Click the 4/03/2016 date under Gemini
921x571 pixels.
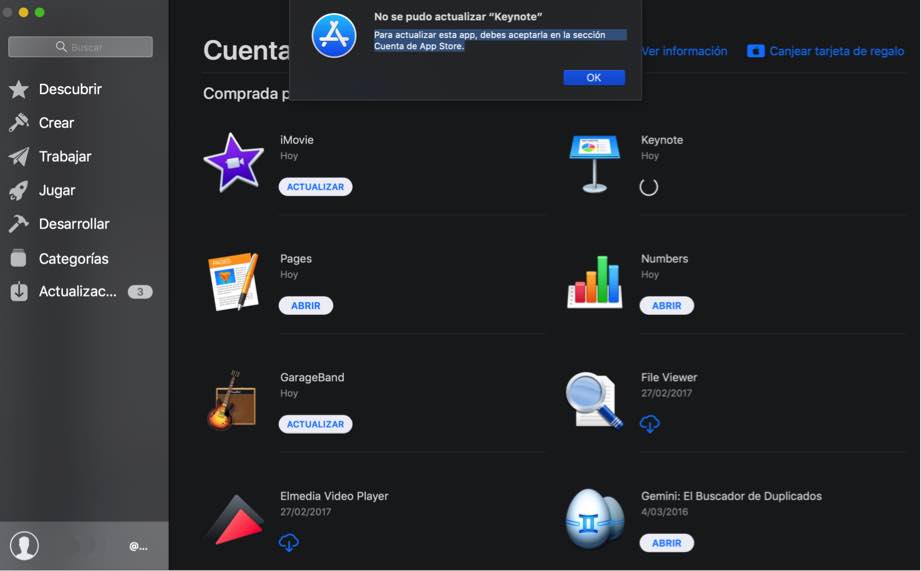[x=664, y=512]
